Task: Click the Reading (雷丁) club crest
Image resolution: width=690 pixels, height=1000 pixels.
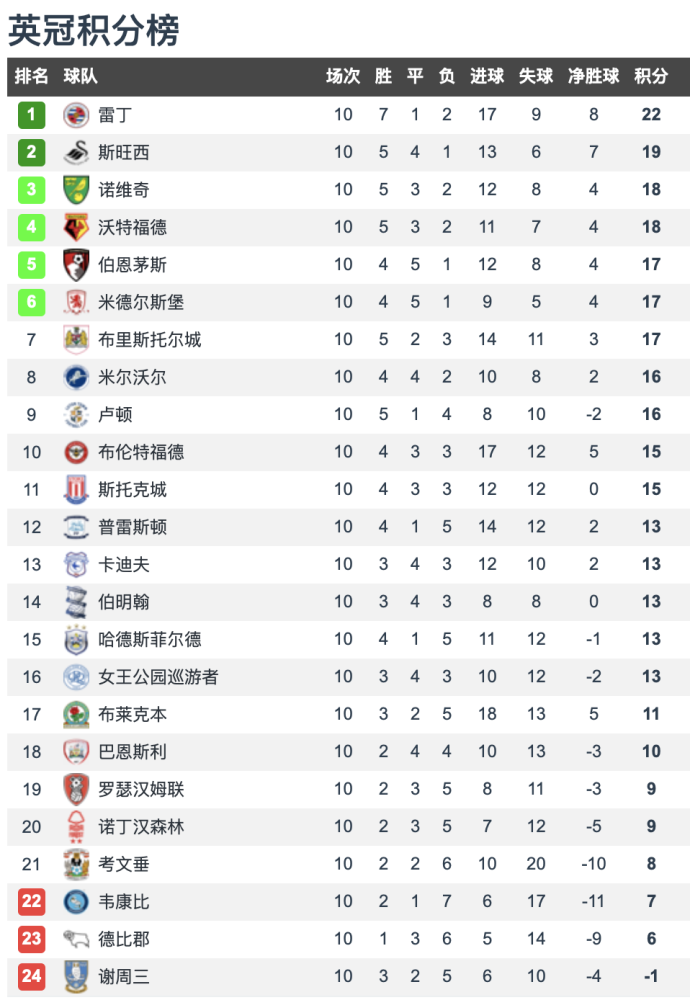Action: (76, 115)
